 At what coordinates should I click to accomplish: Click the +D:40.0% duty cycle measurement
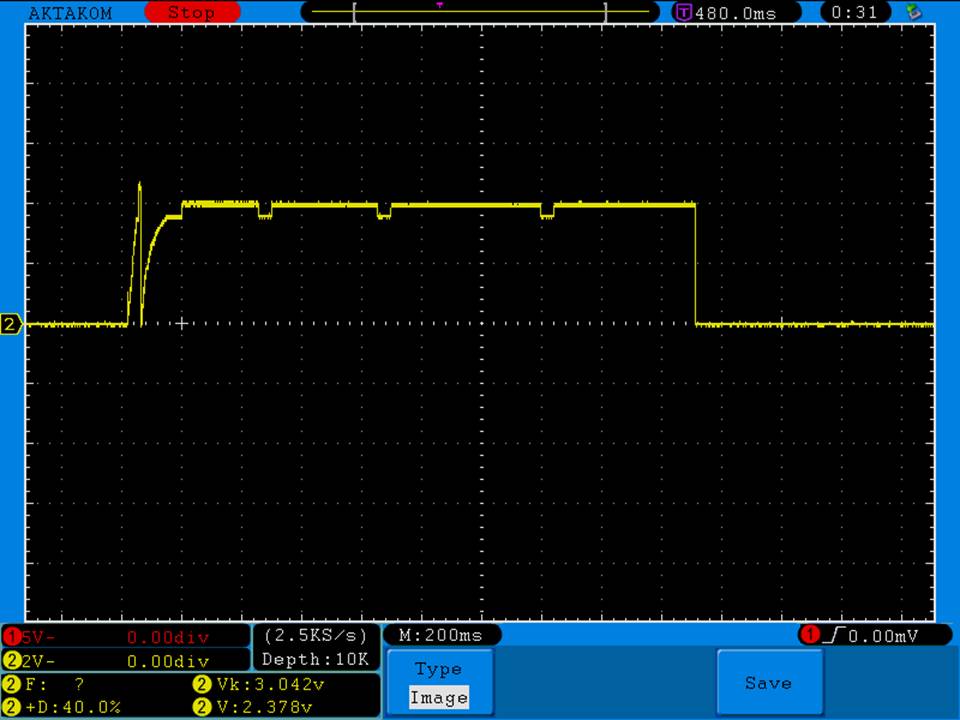click(68, 707)
